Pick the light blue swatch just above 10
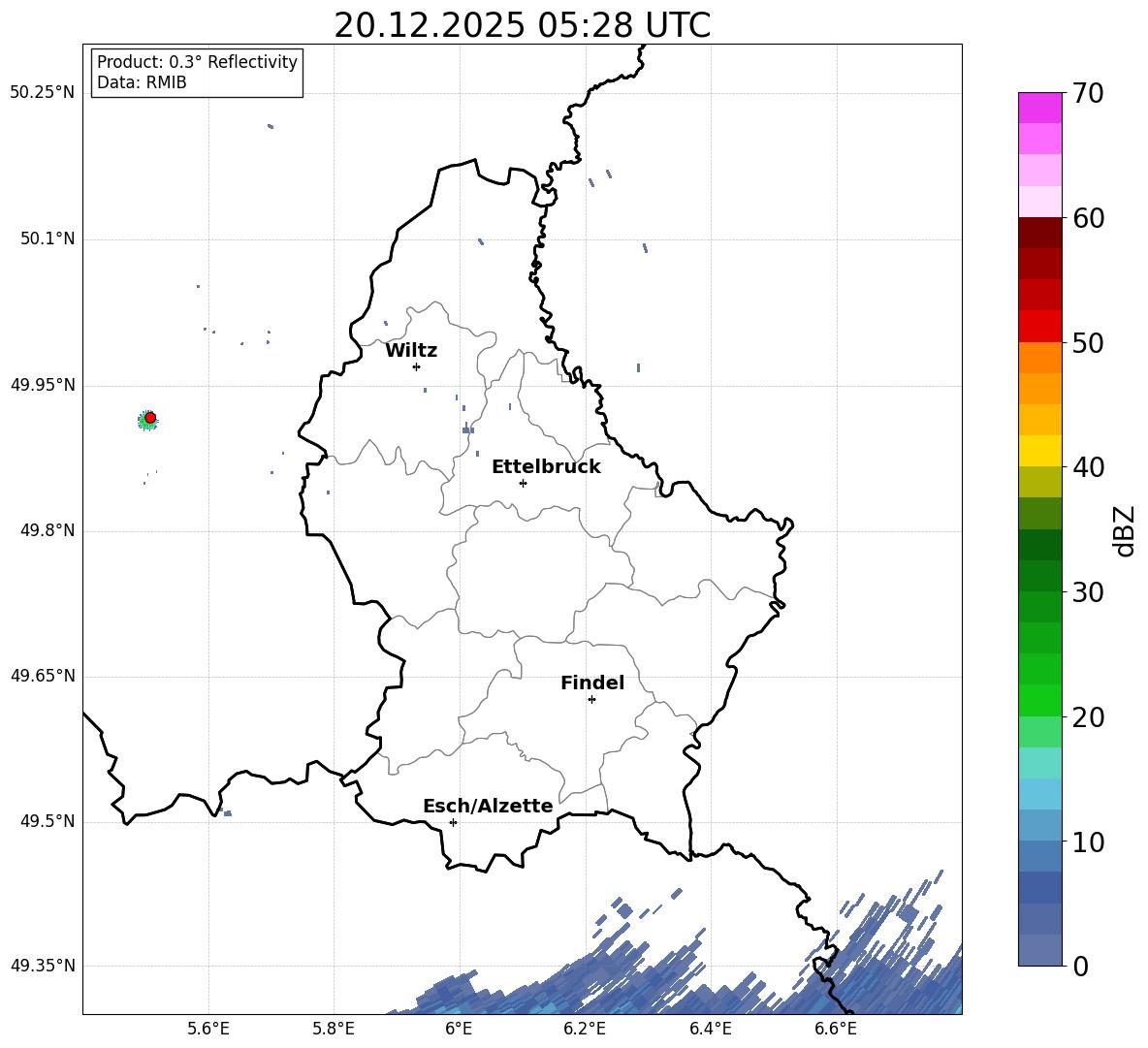Viewport: 1148px width, 1048px height. click(1039, 825)
